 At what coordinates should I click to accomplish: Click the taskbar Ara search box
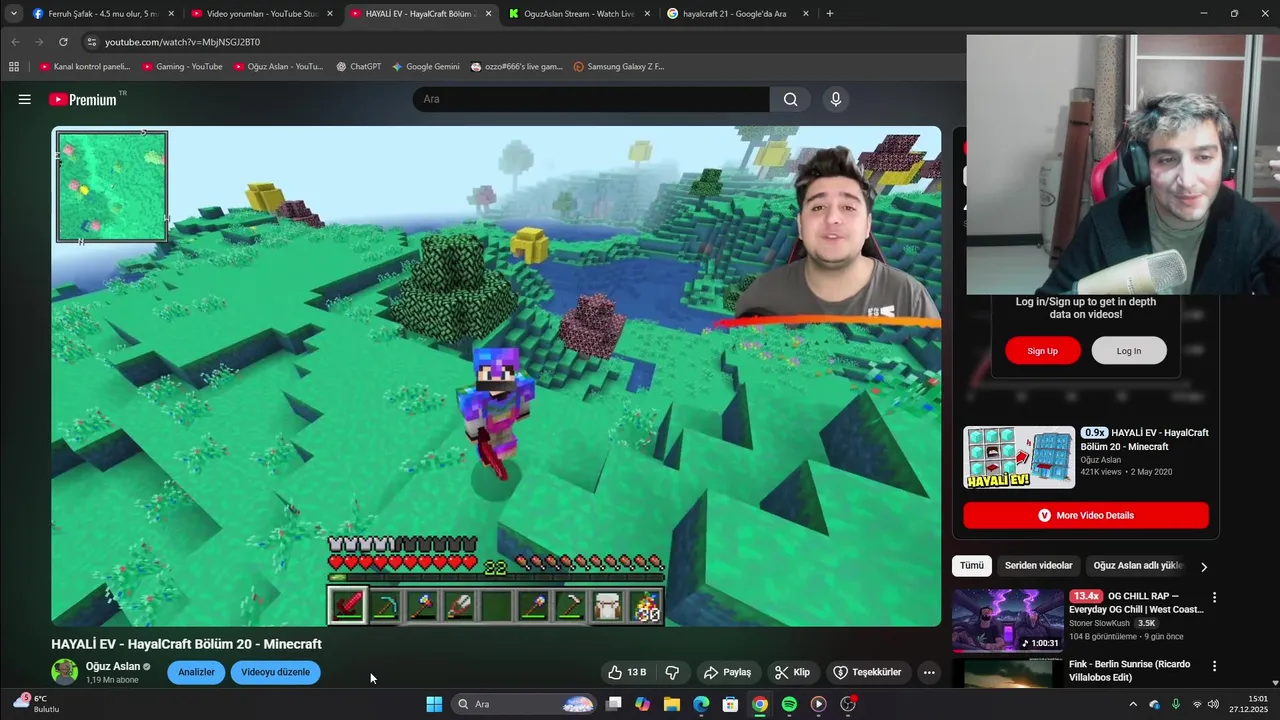click(x=524, y=704)
